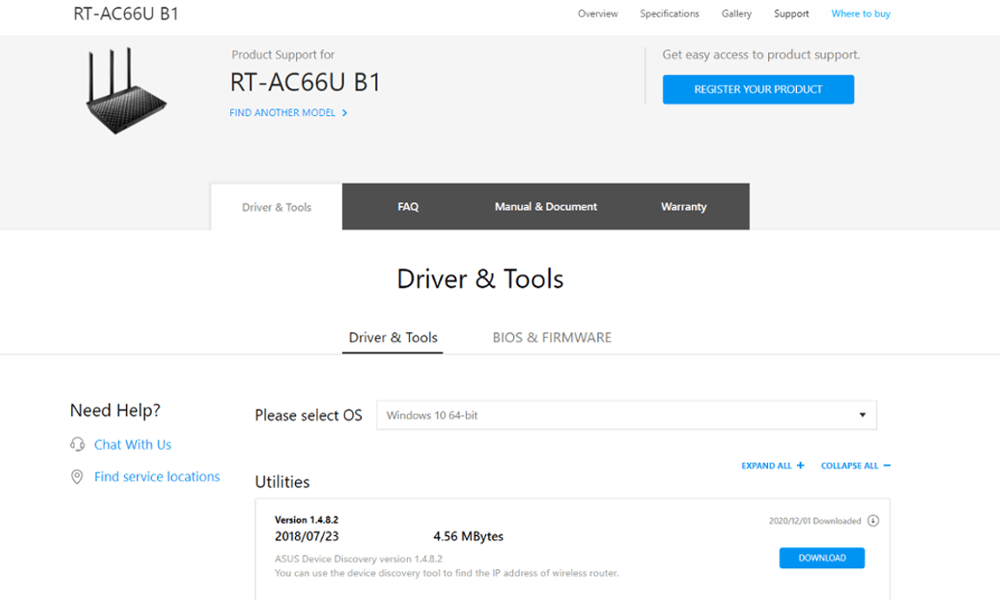Image resolution: width=1000 pixels, height=600 pixels.
Task: Switch to the Manual & Document tab
Action: (546, 207)
